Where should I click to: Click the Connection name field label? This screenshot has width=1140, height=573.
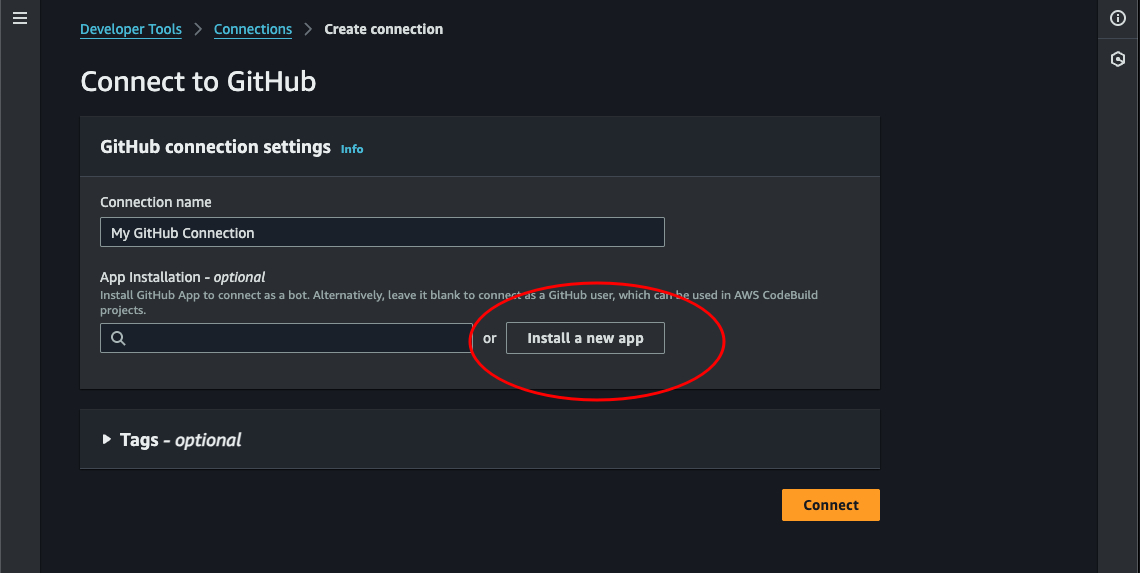click(156, 202)
